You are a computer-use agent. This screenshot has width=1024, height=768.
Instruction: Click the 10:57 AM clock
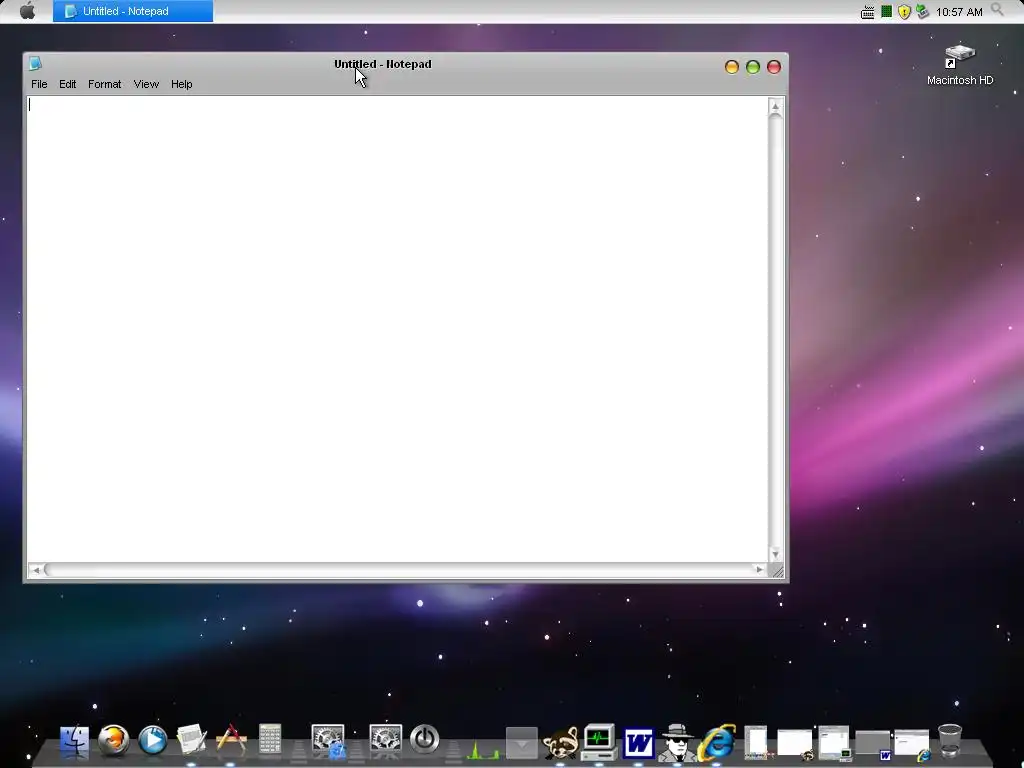pos(959,12)
